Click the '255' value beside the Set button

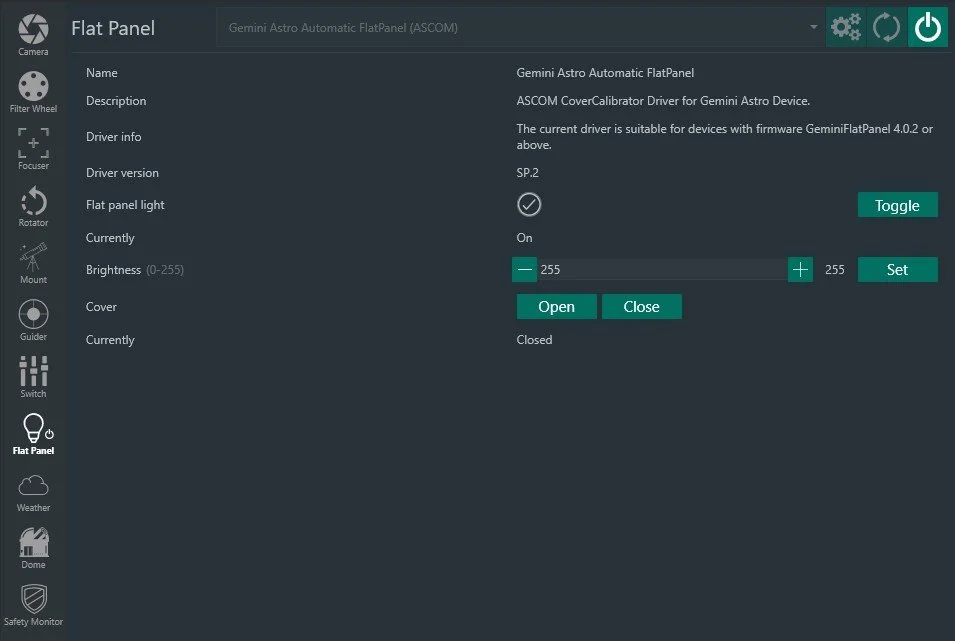(834, 269)
